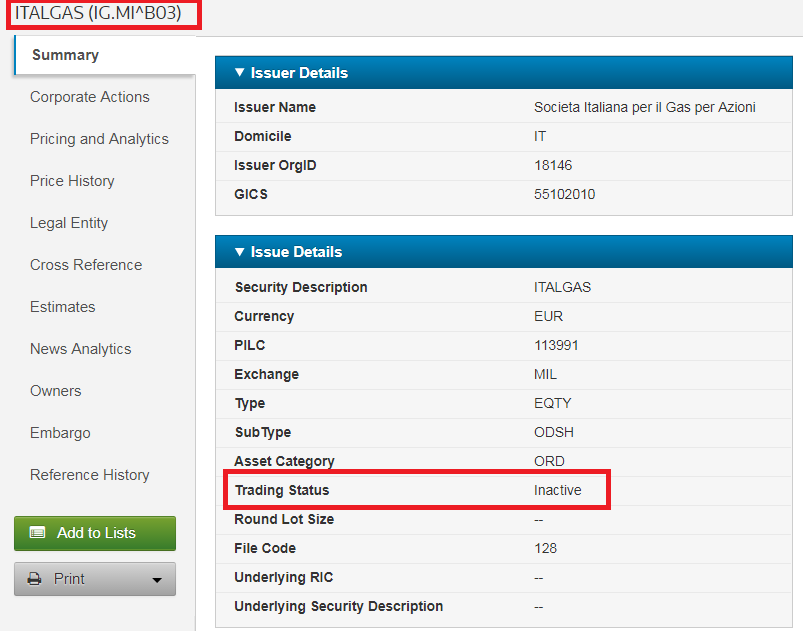803x631 pixels.
Task: Click Underlying Security Description label
Action: point(338,606)
